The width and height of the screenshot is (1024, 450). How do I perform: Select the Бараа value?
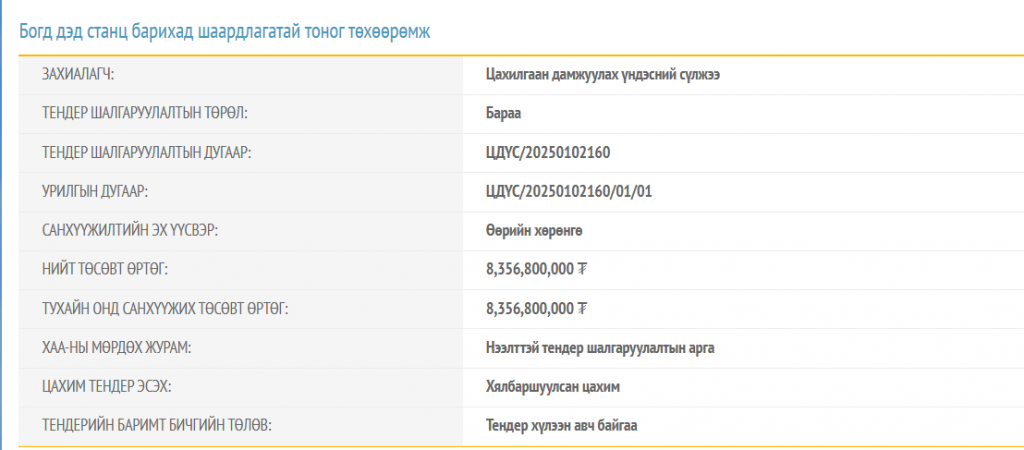click(503, 113)
